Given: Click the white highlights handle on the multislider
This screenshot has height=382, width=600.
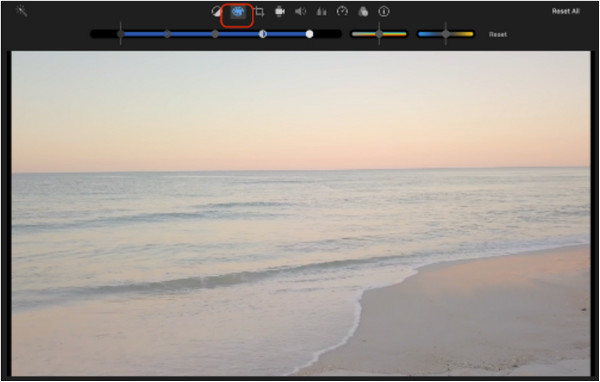Looking at the screenshot, I should (x=309, y=34).
